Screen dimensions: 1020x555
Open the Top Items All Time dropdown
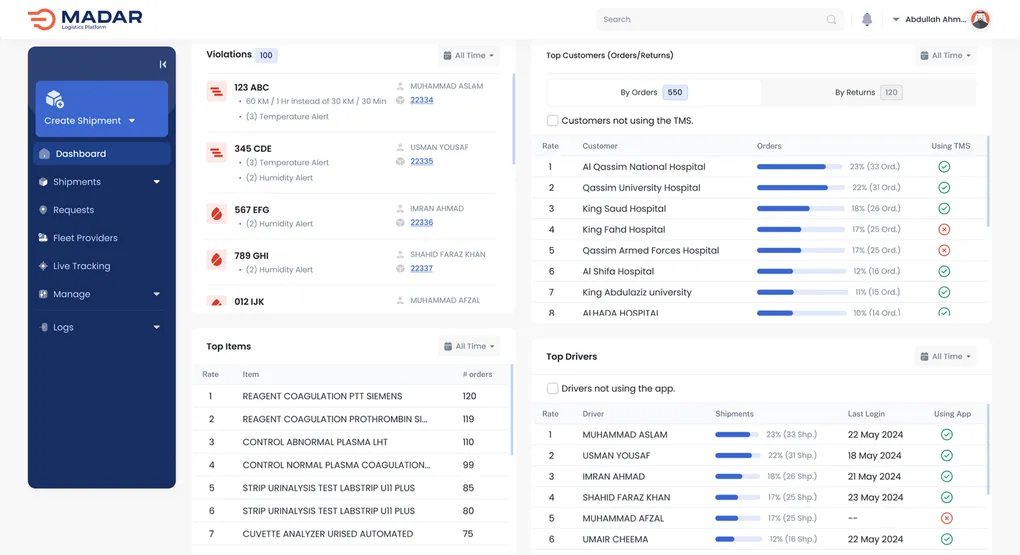[469, 347]
